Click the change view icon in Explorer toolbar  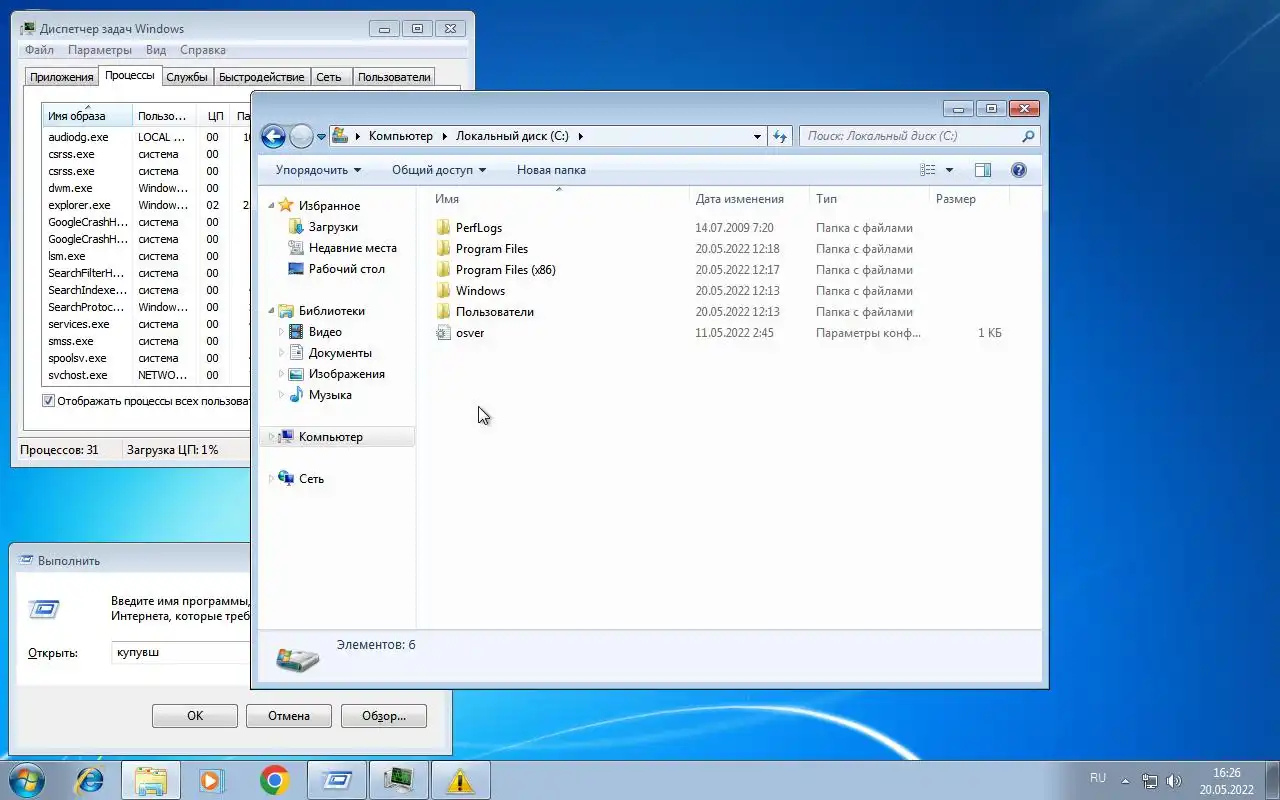[x=928, y=170]
